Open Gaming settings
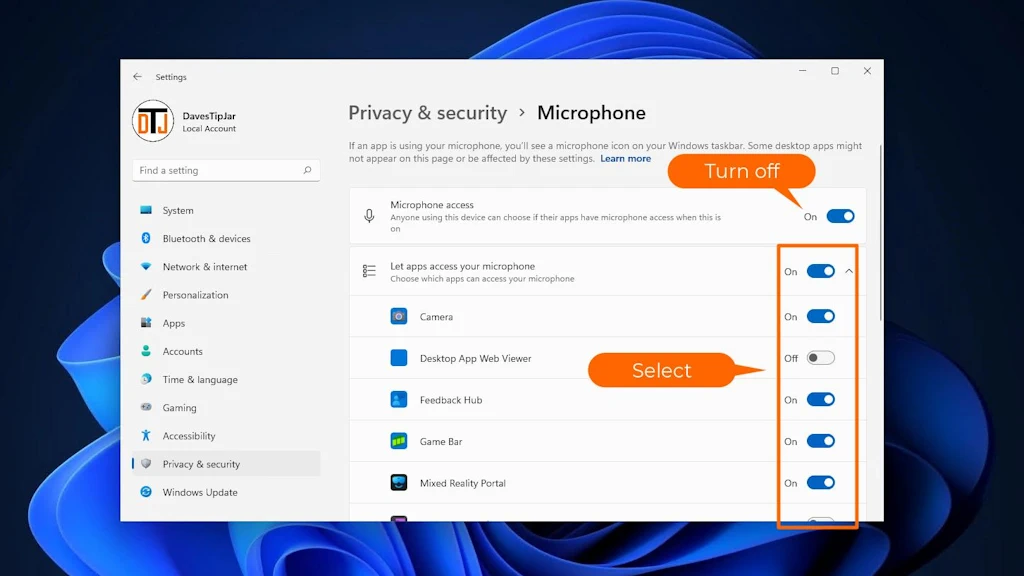Screen dimensions: 1024x576 pyautogui.click(x=226, y=407)
